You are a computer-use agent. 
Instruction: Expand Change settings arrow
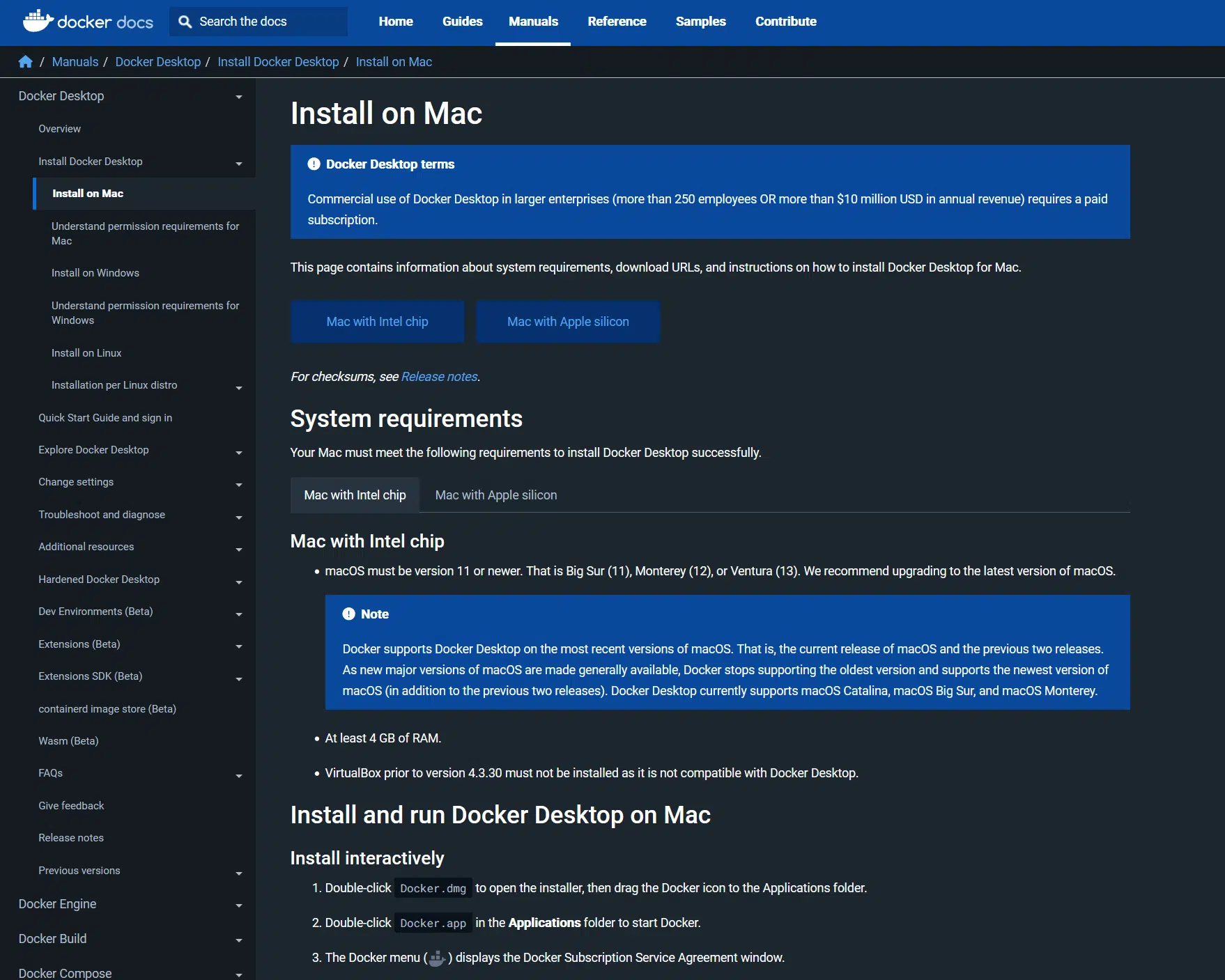239,485
